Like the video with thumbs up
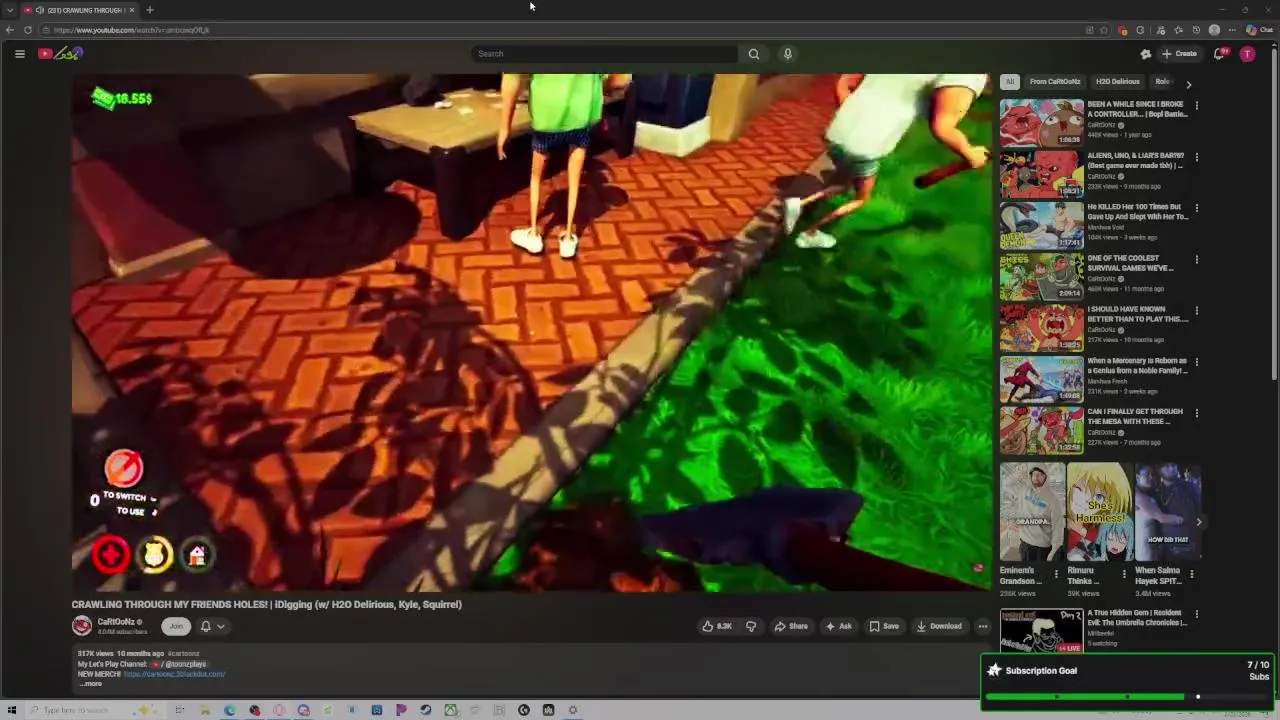 coord(717,626)
